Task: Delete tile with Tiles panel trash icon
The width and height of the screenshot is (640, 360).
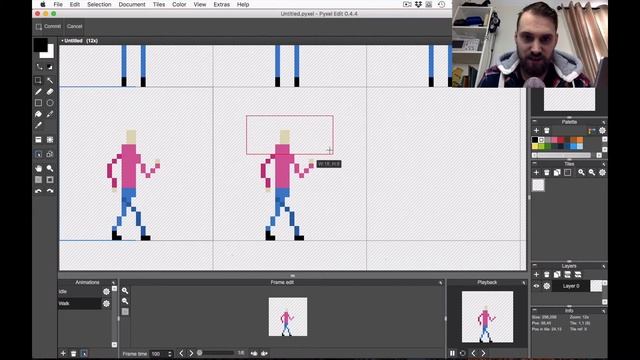Action: [x=547, y=173]
